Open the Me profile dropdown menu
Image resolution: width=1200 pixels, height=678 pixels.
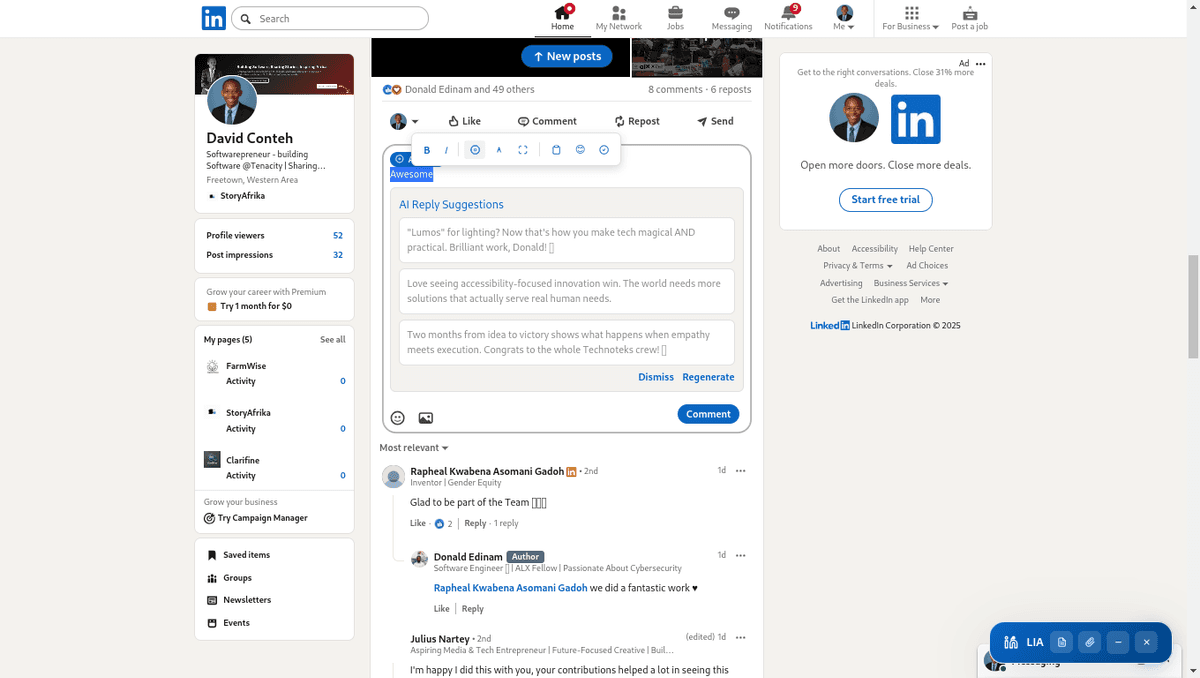[843, 17]
